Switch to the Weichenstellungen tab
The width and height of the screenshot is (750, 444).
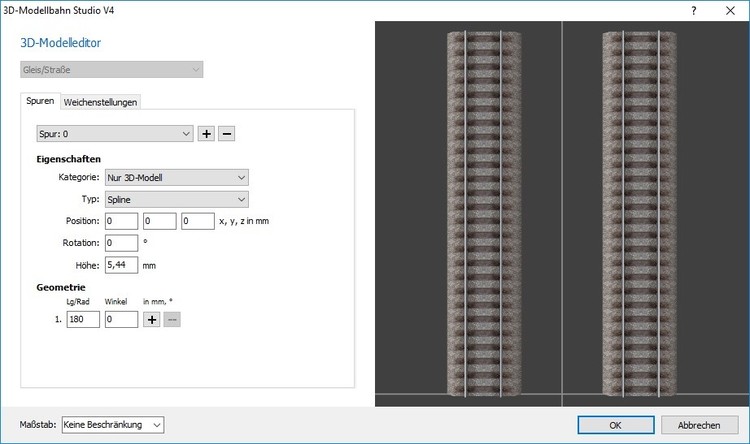pyautogui.click(x=100, y=102)
